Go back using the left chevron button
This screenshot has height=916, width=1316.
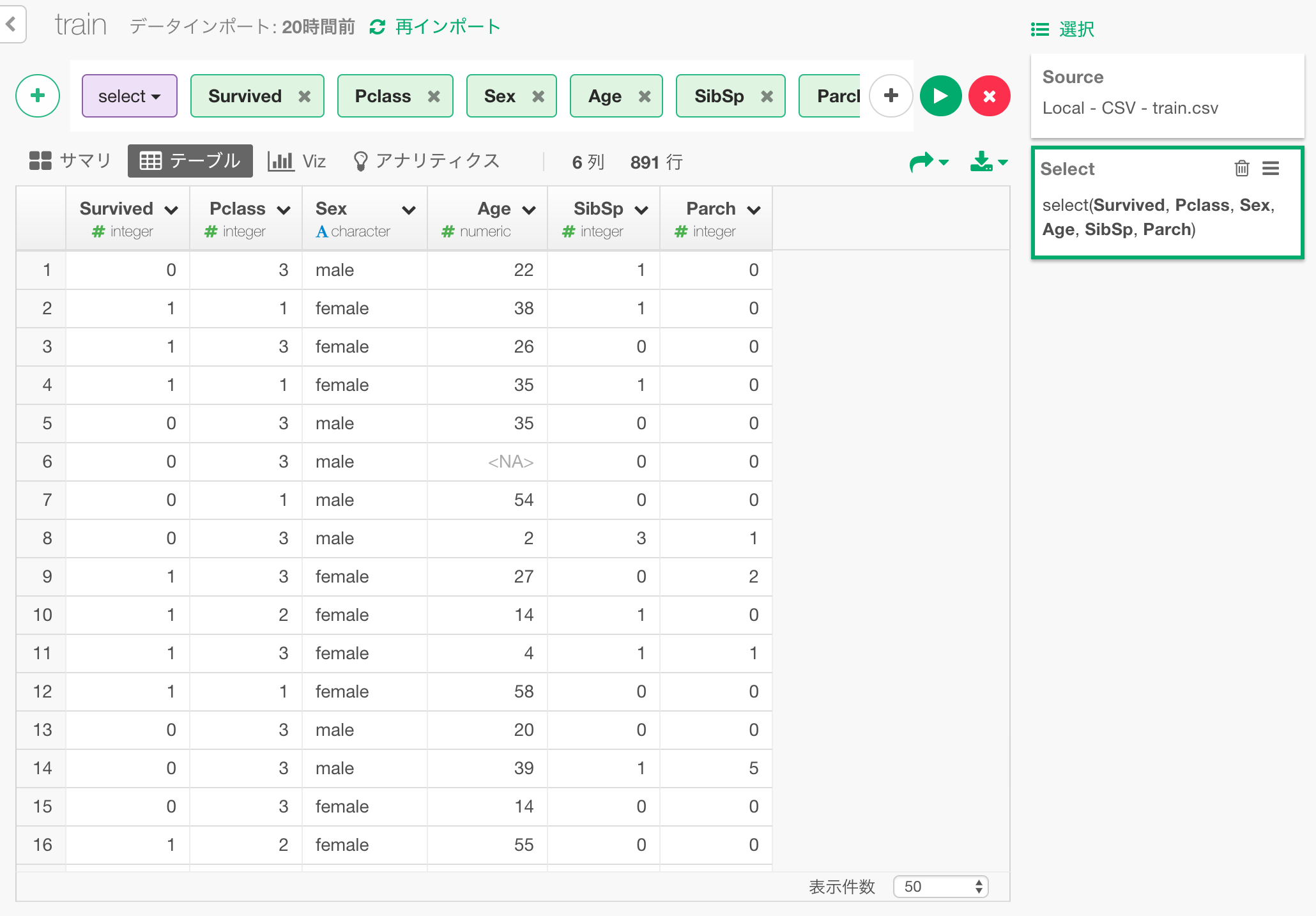11,24
